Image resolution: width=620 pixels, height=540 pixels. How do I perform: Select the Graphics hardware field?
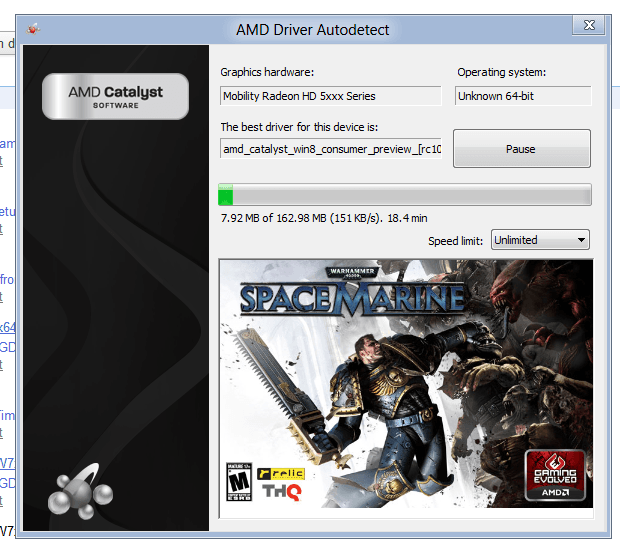point(331,96)
